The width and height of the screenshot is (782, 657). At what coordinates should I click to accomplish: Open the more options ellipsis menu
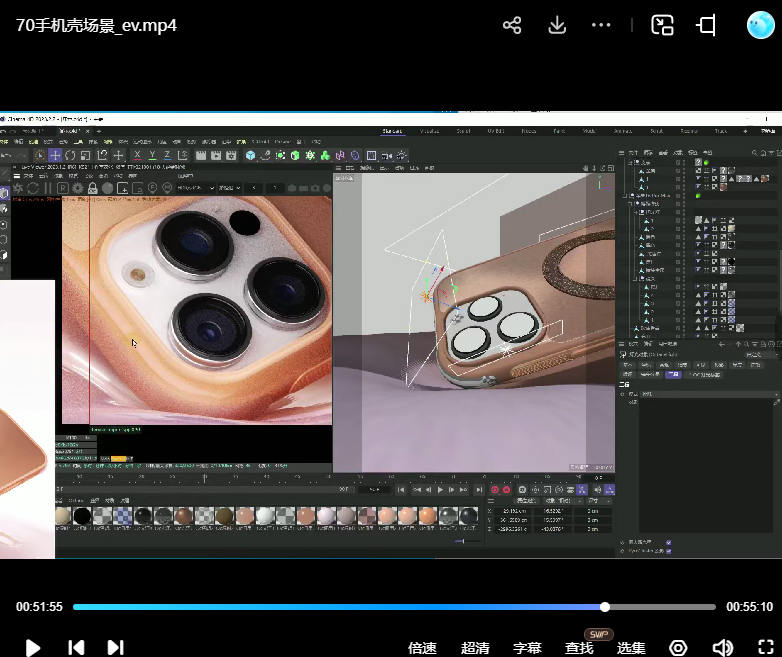point(601,25)
